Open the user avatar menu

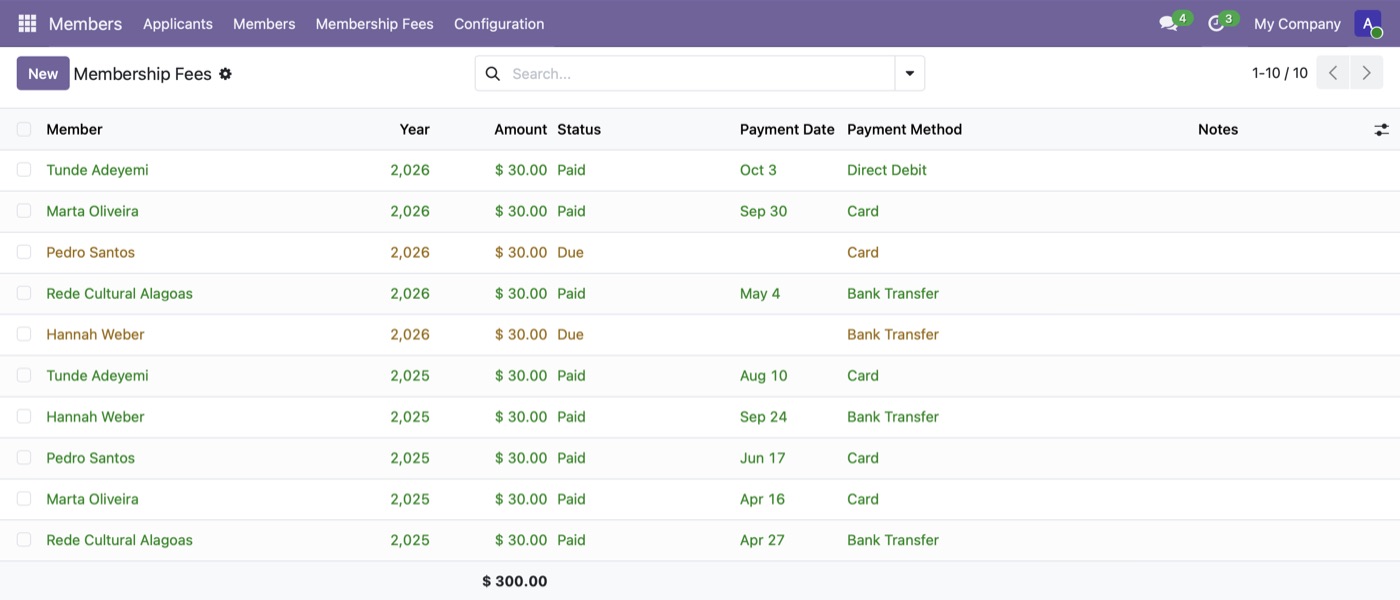pos(1368,23)
